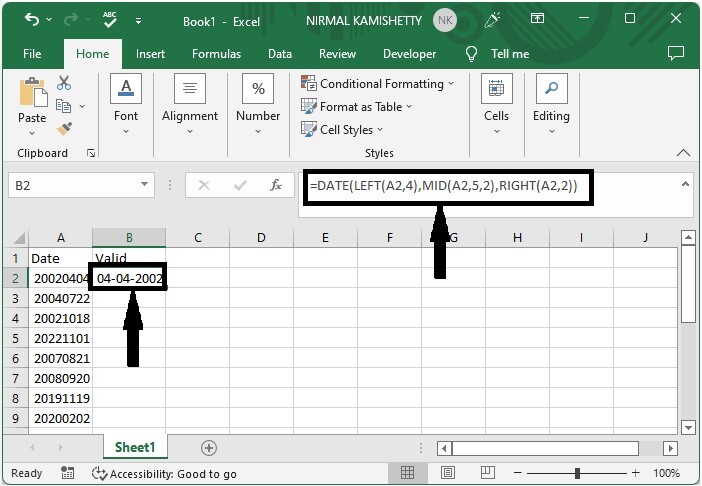
Task: Open the Insert Function fx button
Action: click(276, 185)
